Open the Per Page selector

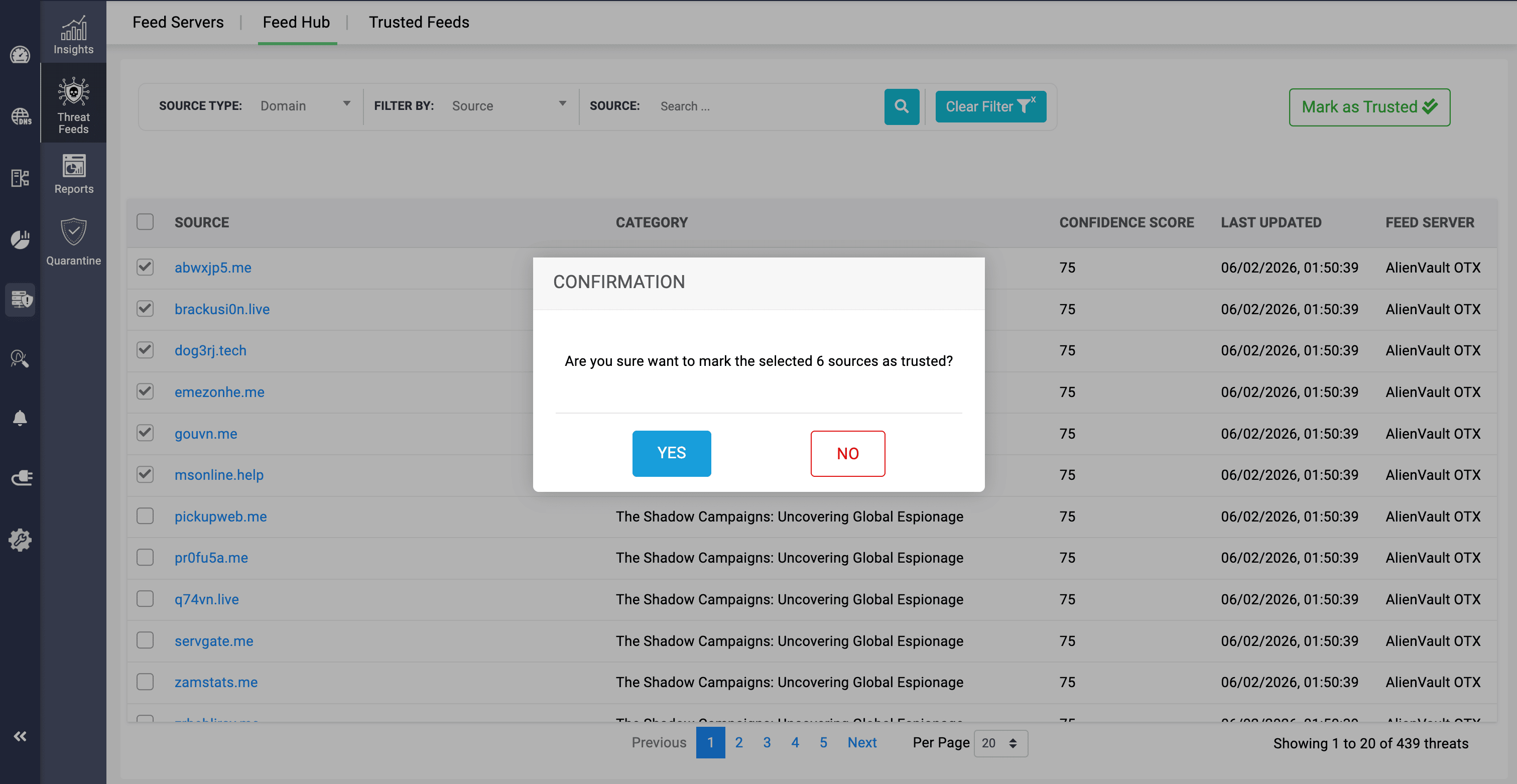pos(1000,743)
